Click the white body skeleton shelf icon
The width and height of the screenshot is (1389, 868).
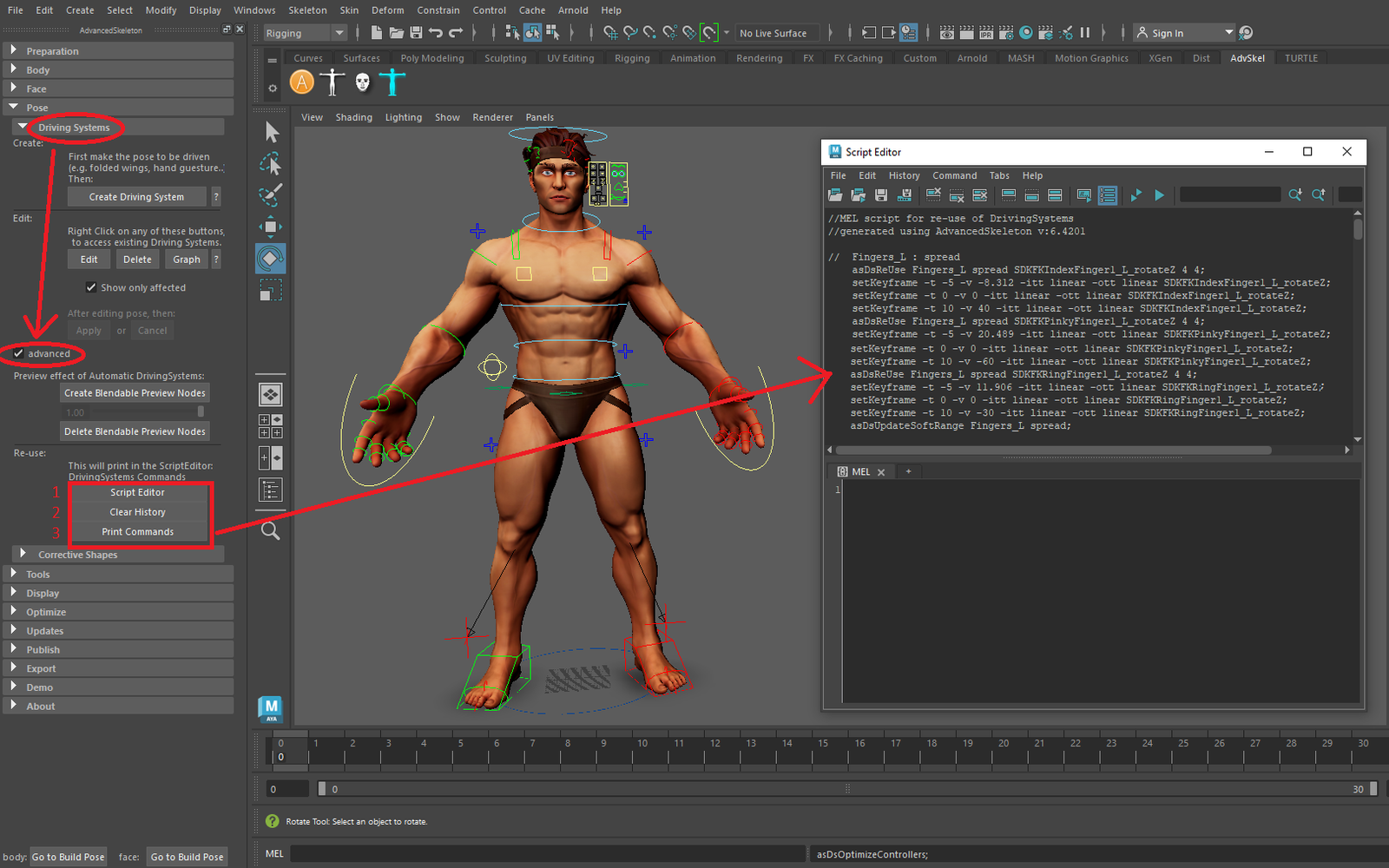[332, 82]
